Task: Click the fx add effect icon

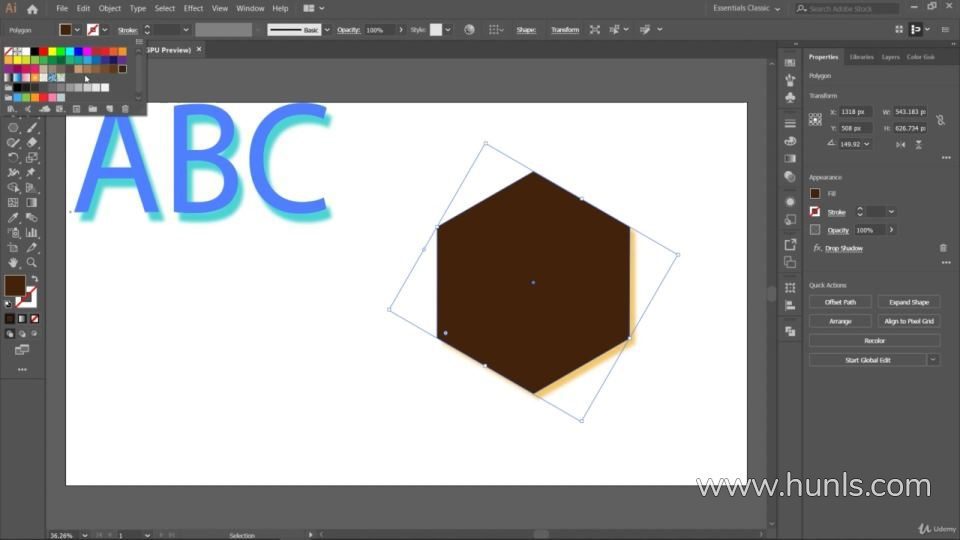Action: point(817,248)
